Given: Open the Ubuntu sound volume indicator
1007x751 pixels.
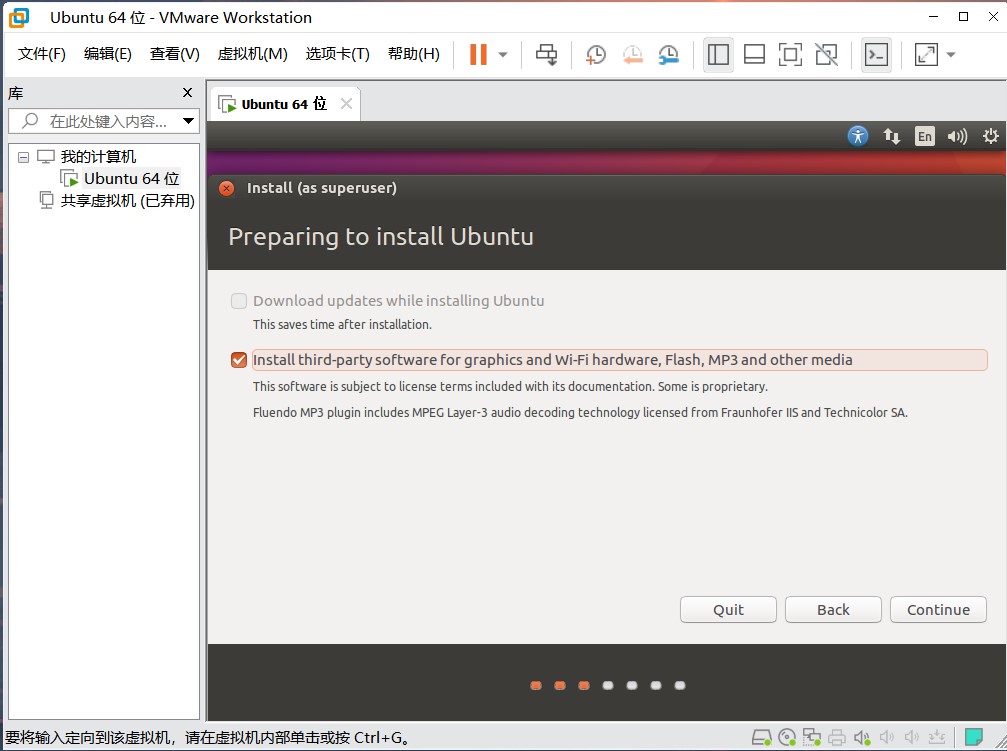Looking at the screenshot, I should (x=957, y=136).
